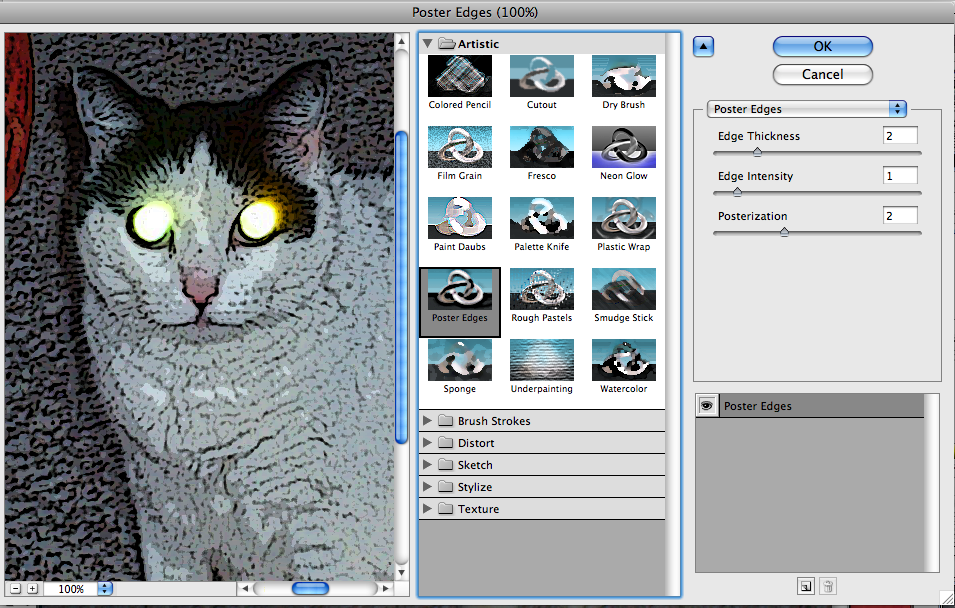Select the Smudge Stick filter thumbnail
The image size is (955, 608).
click(624, 289)
